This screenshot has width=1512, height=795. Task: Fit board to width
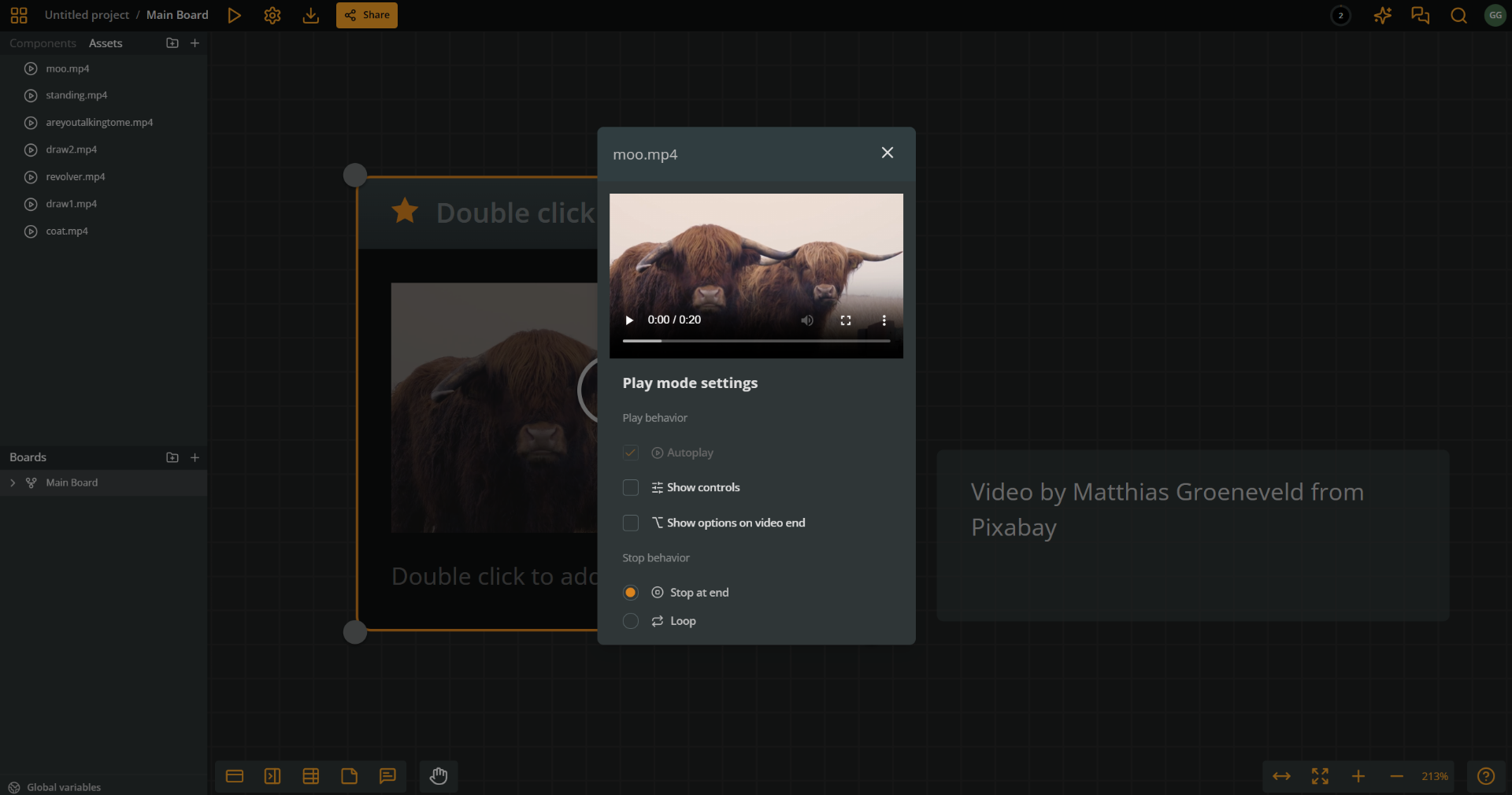coord(1282,776)
